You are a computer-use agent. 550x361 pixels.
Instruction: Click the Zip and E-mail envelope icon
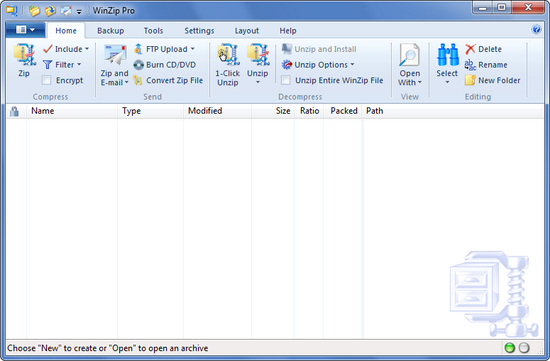[x=115, y=55]
